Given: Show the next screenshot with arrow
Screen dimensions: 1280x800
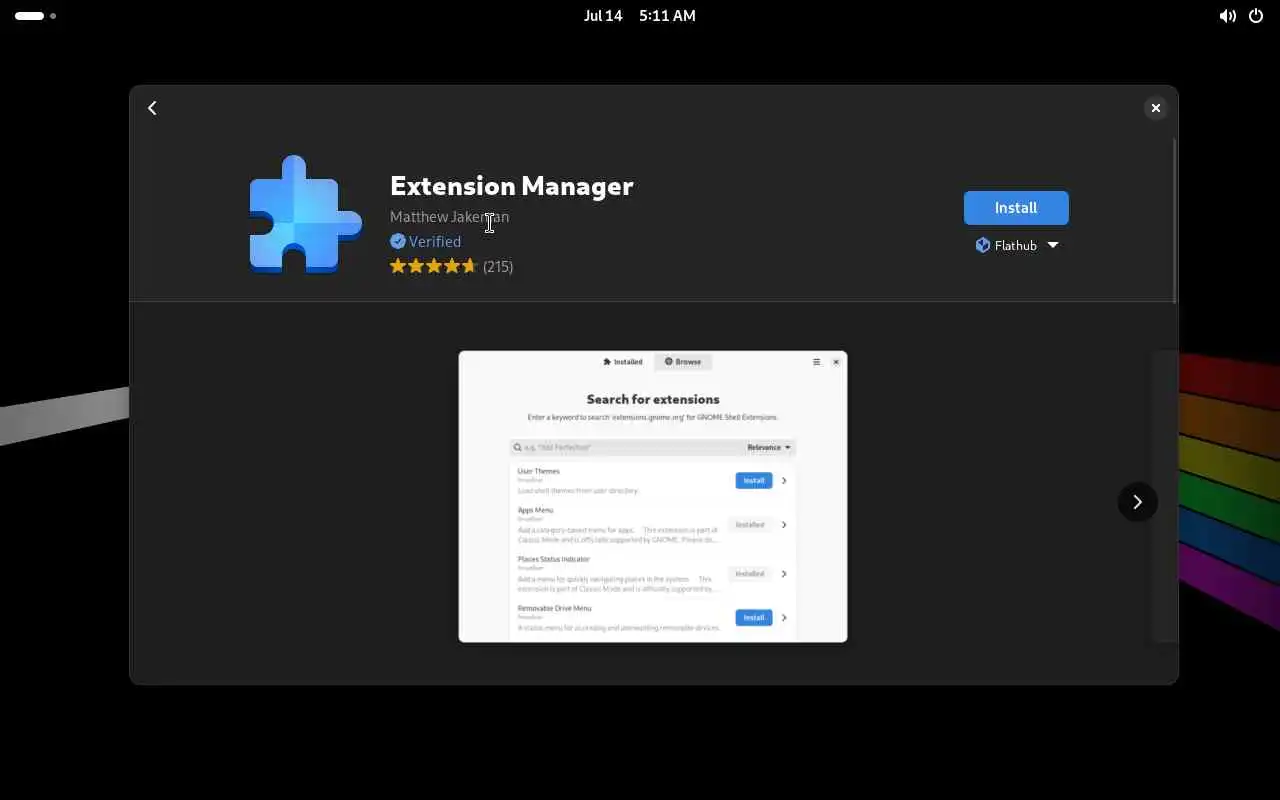Looking at the screenshot, I should pos(1137,502).
